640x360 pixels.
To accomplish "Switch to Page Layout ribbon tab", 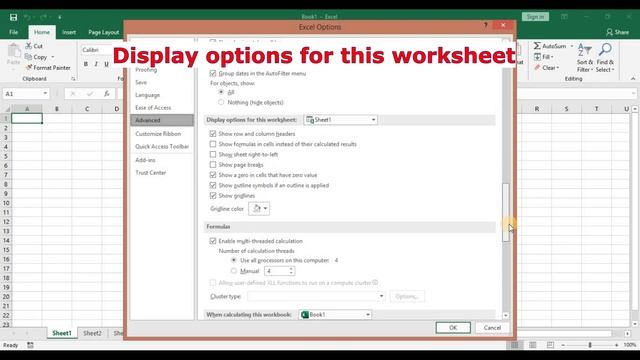I will click(104, 32).
